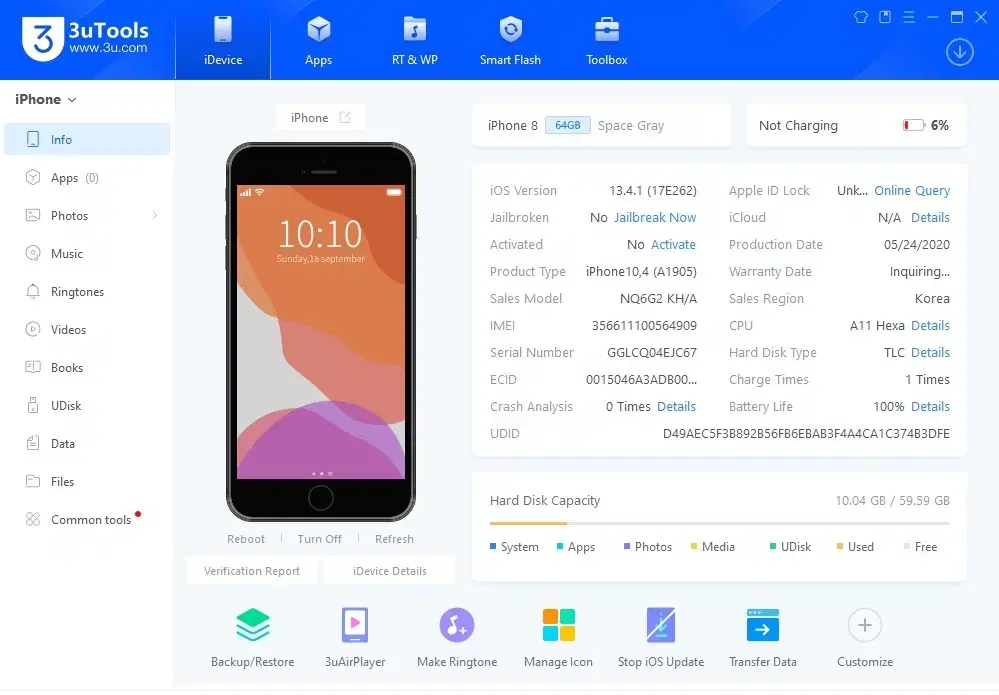Click the Activate link
999x695 pixels.
673,245
